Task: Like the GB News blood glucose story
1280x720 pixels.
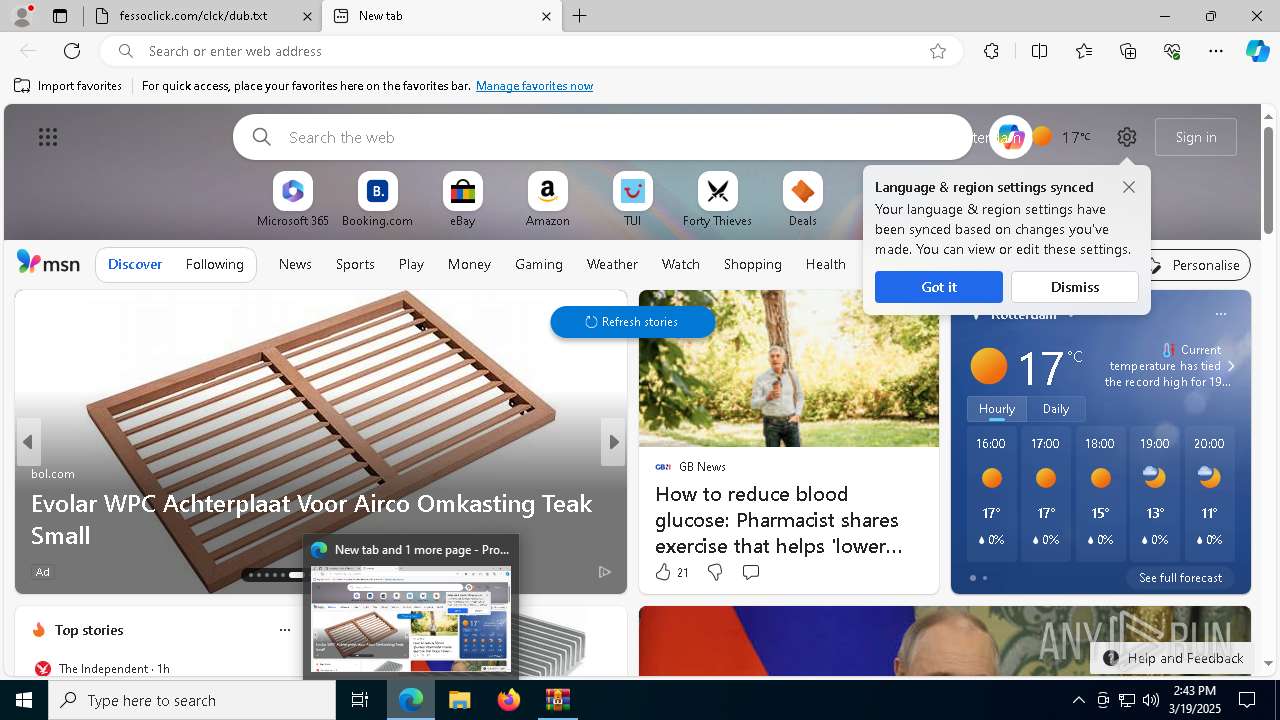Action: coord(671,572)
